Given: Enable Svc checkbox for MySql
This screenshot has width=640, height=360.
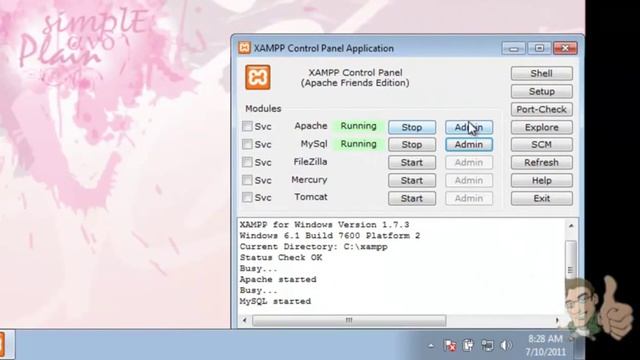Looking at the screenshot, I should tap(247, 144).
